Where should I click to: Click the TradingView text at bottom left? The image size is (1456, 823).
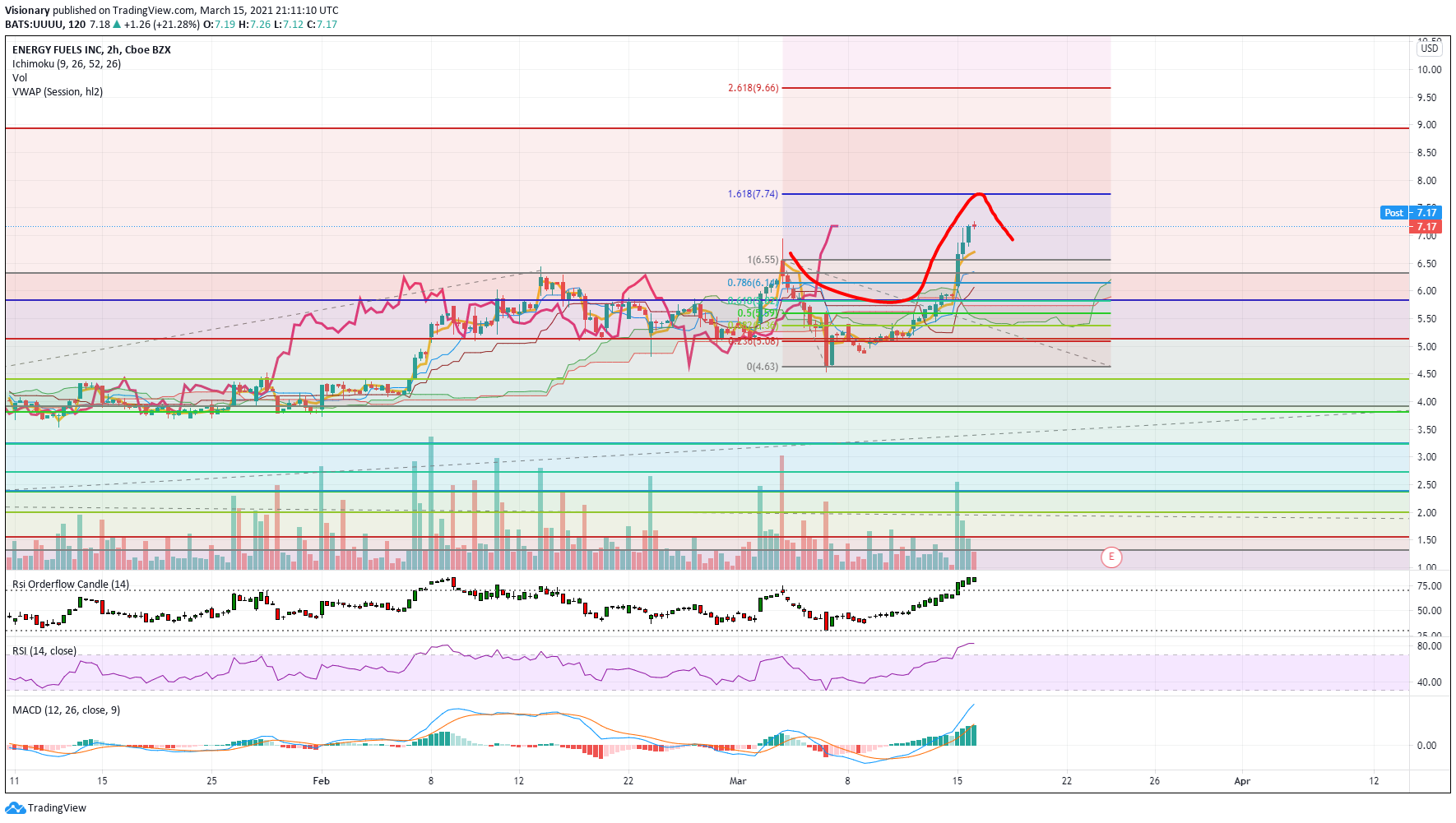[57, 808]
